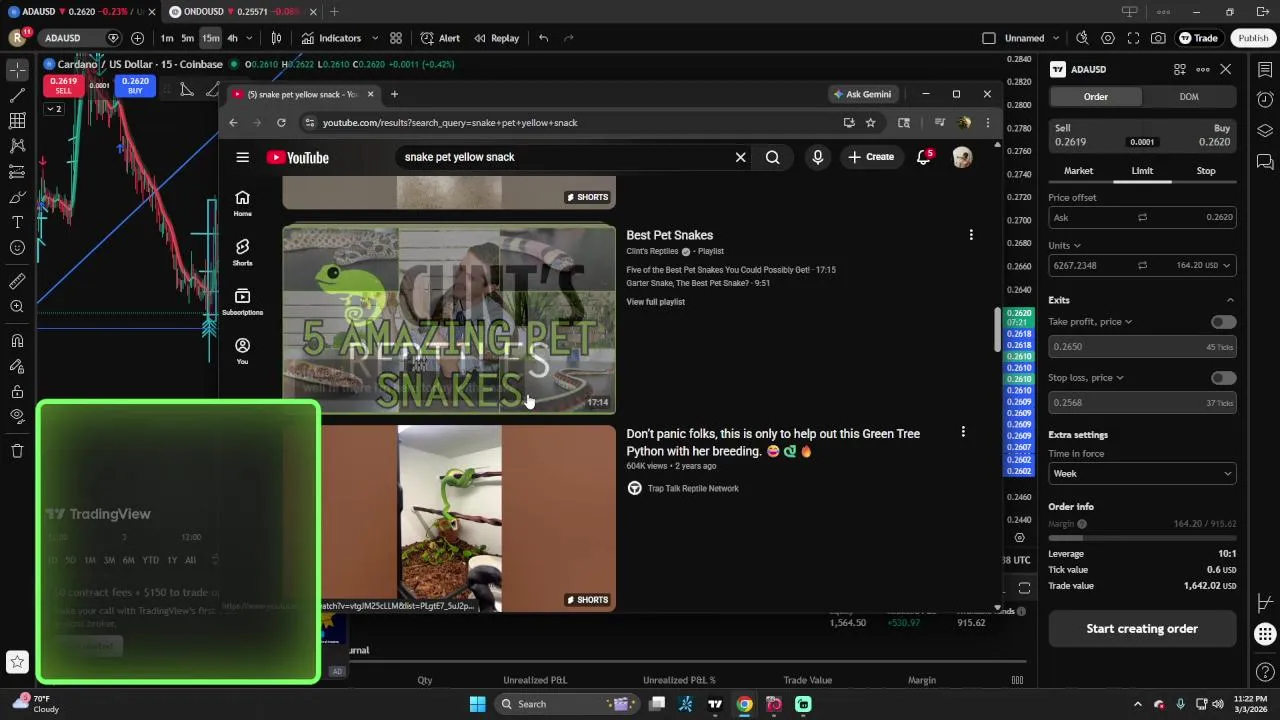
Task: Toggle the Take profit switch
Action: [1223, 322]
